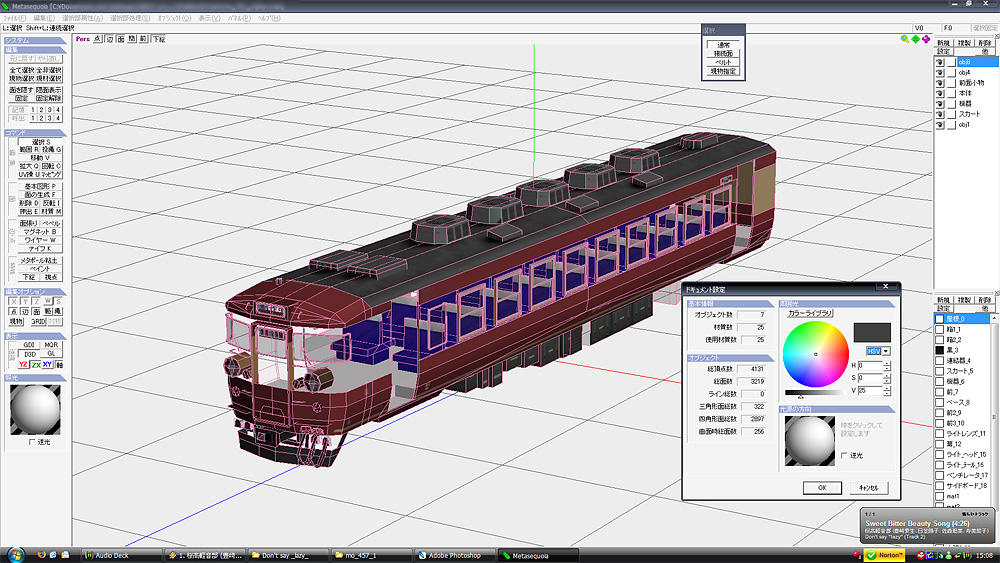Click 全て選択 select all button
Screen dimensions: 1000x563
[22, 70]
